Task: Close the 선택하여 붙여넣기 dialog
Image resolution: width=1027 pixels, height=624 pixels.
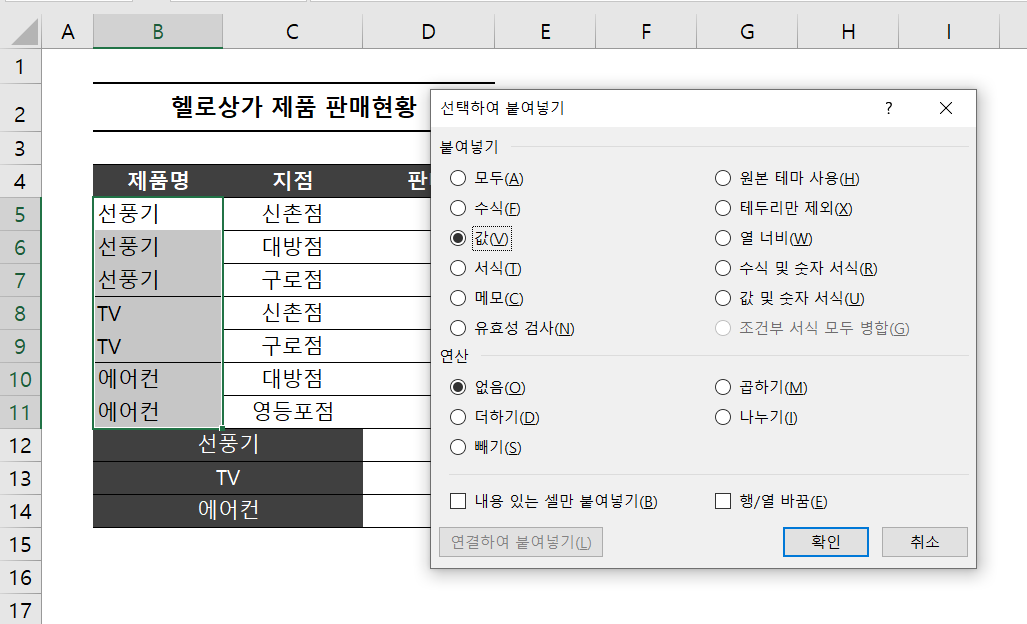Action: (x=946, y=108)
